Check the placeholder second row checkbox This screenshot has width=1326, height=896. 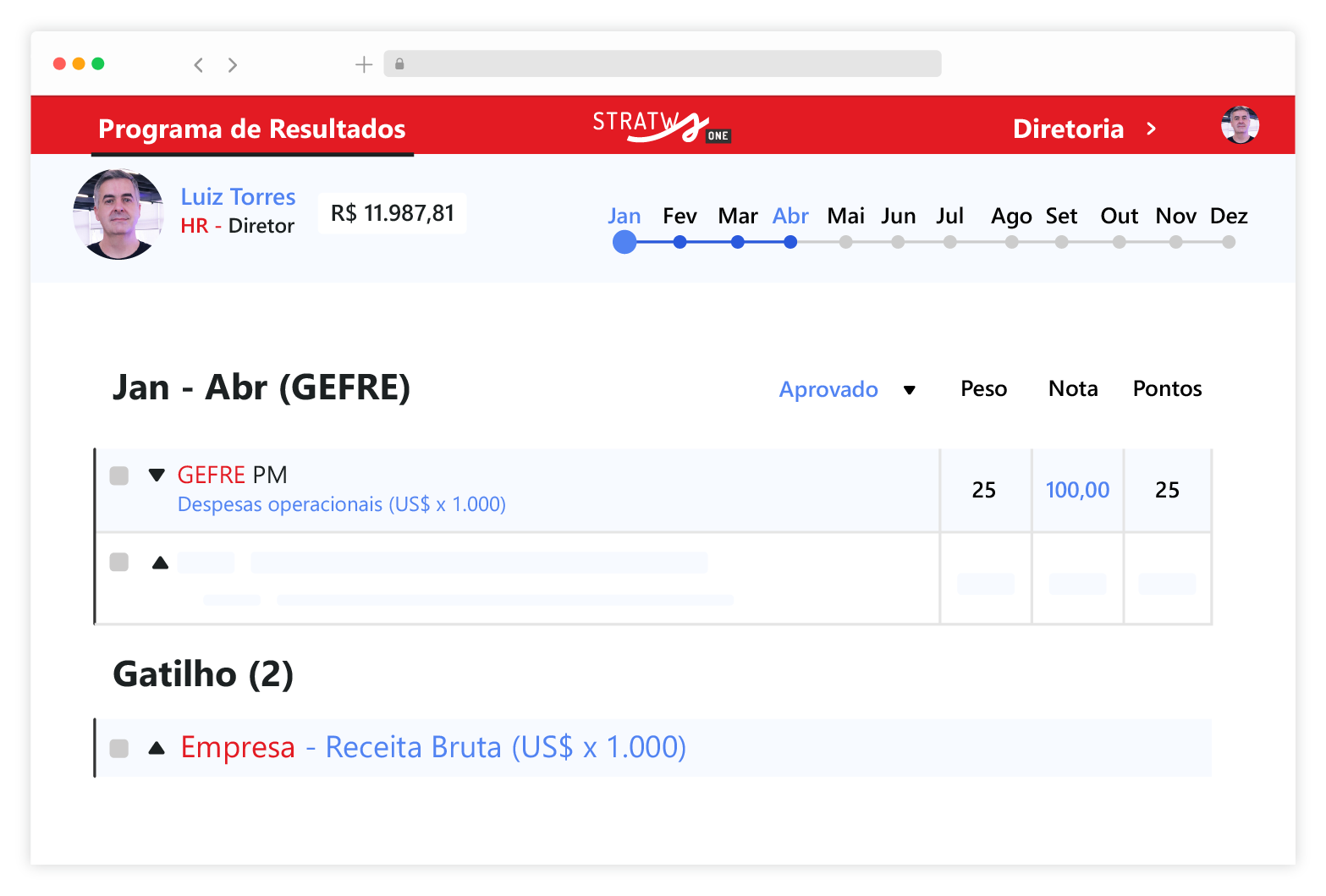119,563
